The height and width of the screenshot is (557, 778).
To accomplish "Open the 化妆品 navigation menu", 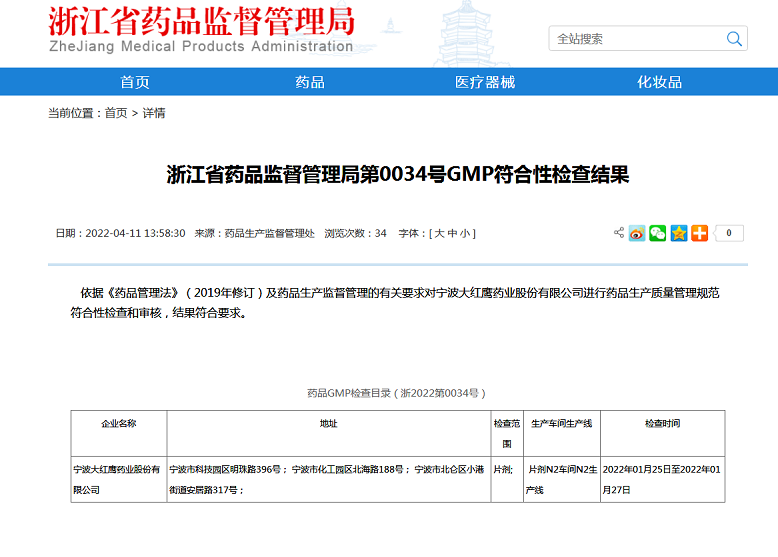I will (660, 82).
